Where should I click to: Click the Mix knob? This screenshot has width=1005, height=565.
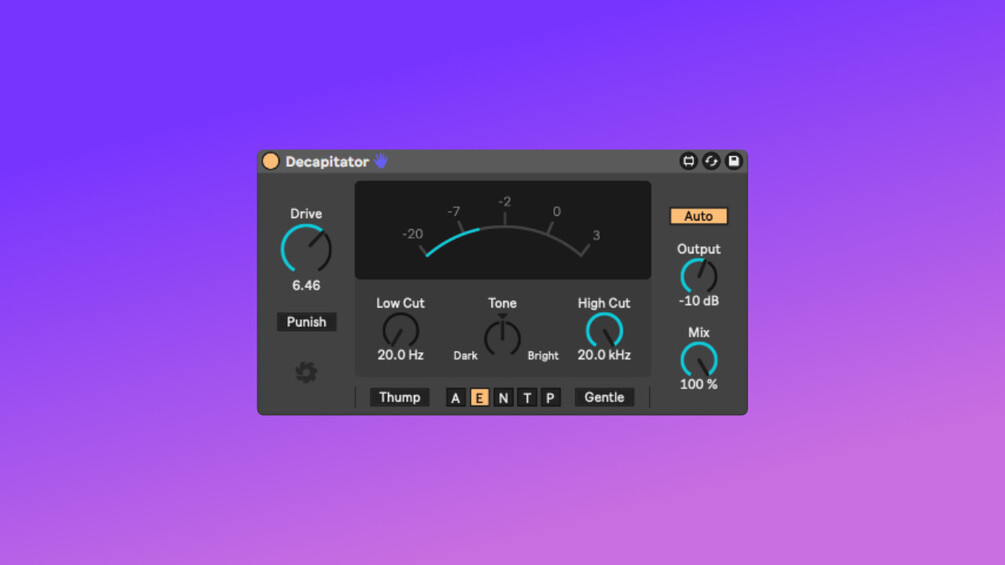(x=699, y=359)
